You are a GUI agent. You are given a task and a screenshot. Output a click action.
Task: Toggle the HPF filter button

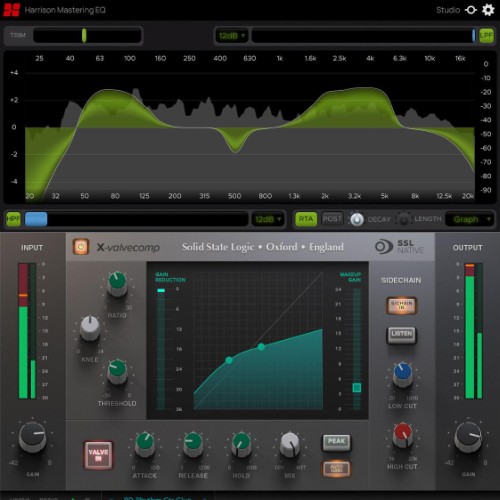coord(13,219)
